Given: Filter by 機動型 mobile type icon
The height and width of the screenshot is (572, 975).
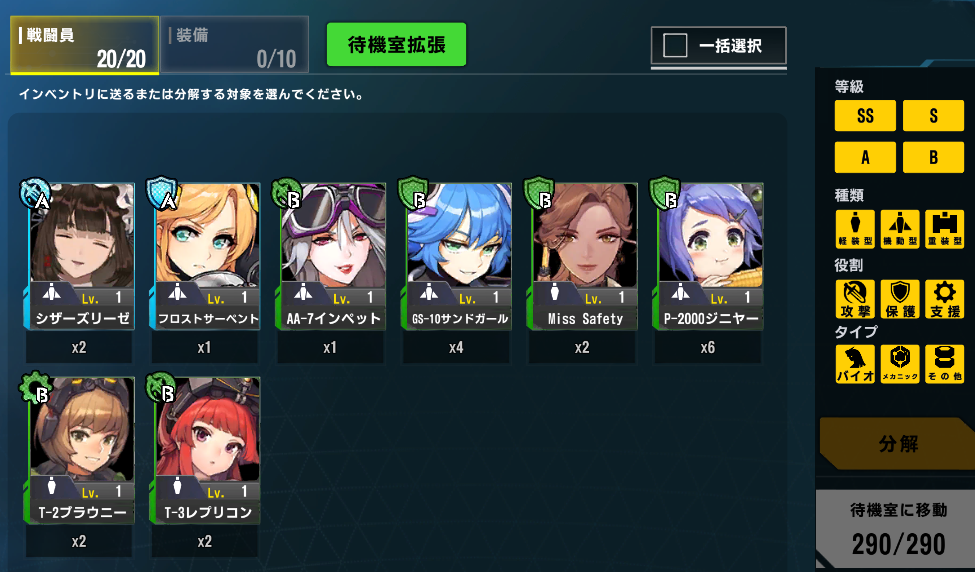Looking at the screenshot, I should 900,229.
